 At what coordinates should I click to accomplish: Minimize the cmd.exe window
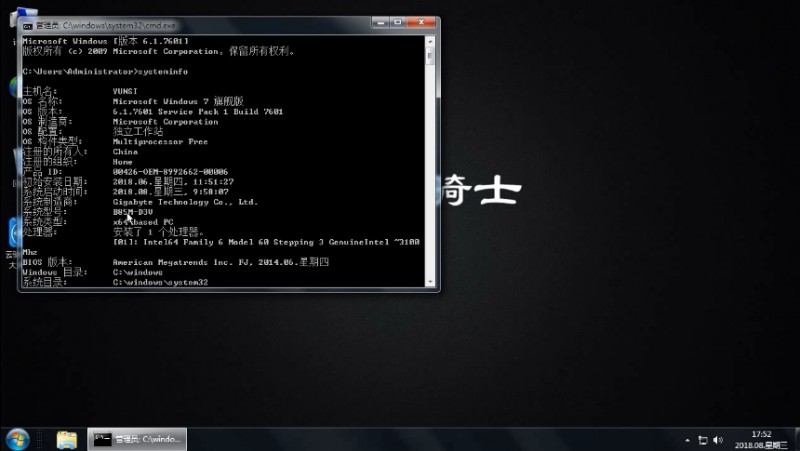(380, 22)
